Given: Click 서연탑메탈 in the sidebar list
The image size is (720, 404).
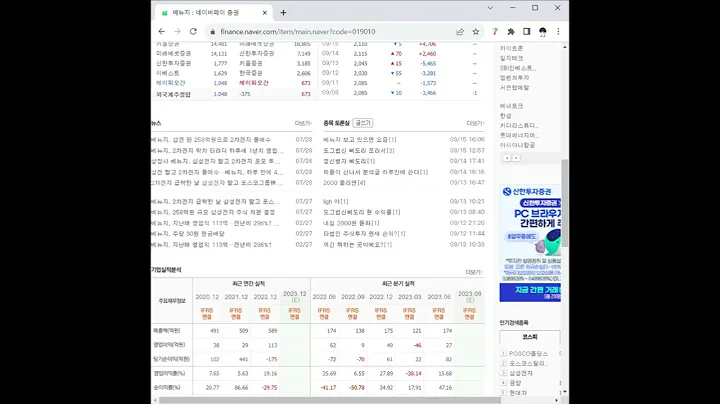Looking at the screenshot, I should tap(514, 87).
